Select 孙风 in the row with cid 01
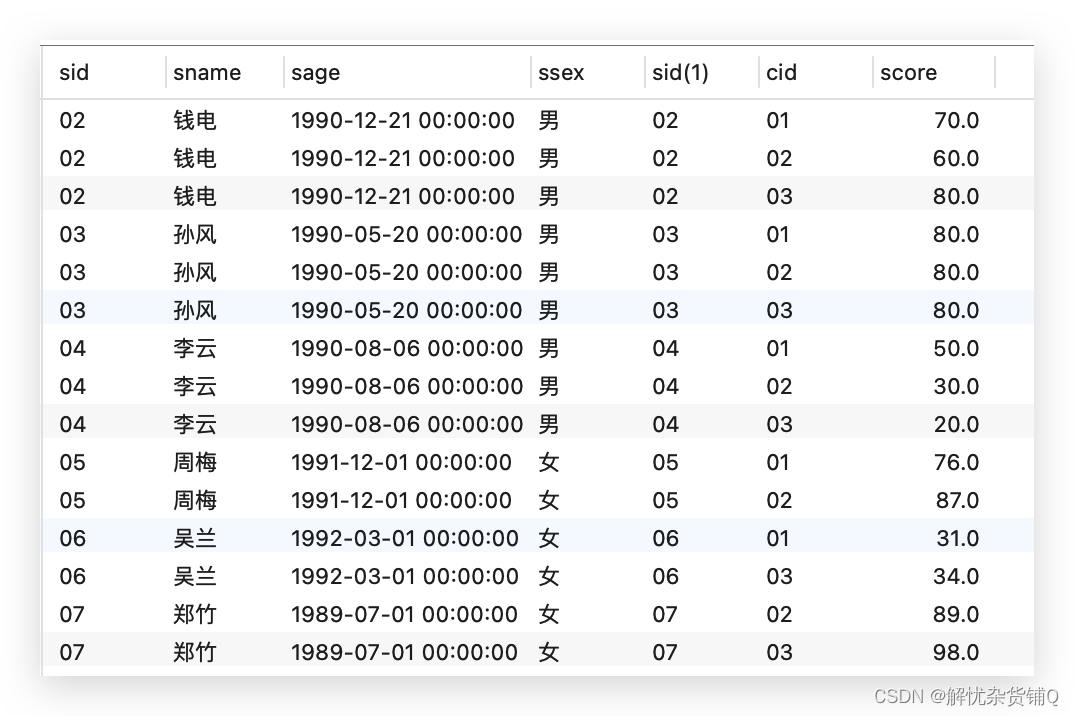The image size is (1074, 716). pos(195,234)
